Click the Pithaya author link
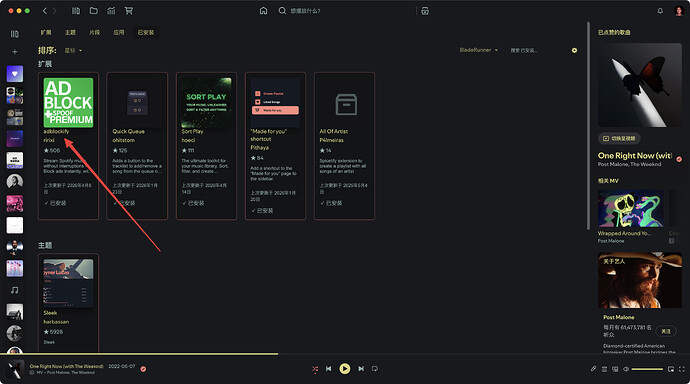 click(x=260, y=148)
